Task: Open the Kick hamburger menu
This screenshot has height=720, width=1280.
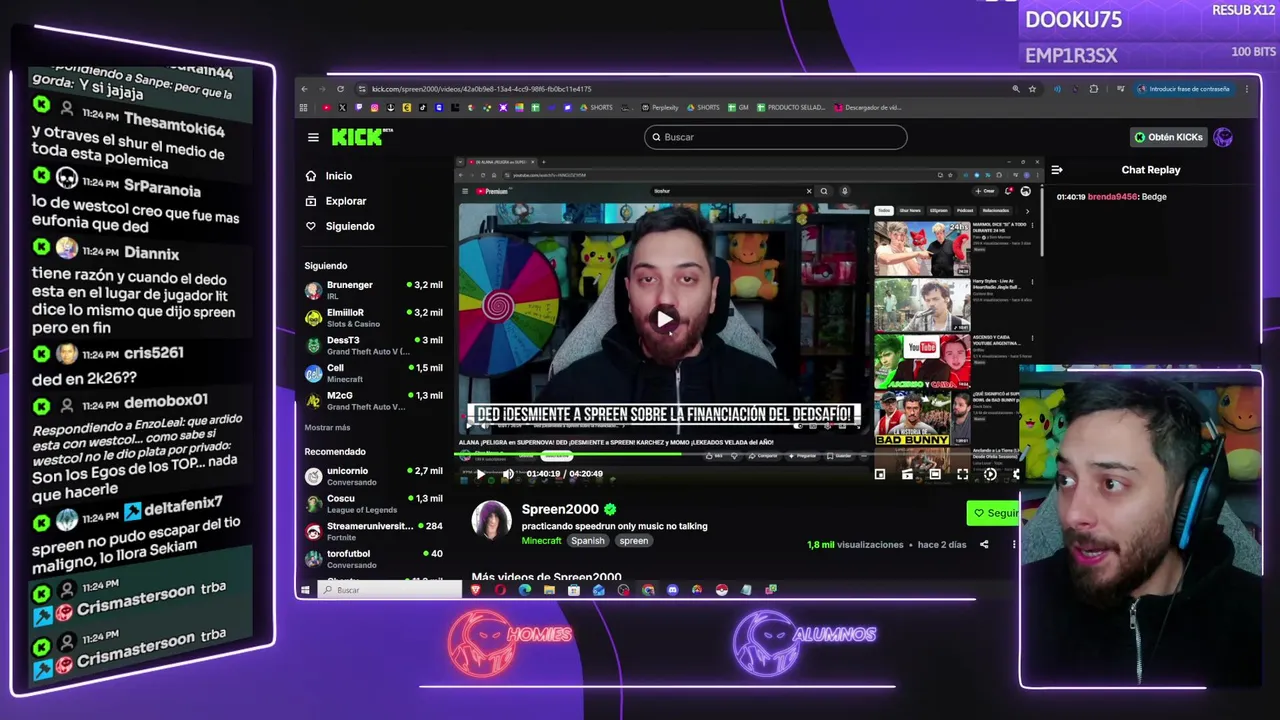Action: tap(313, 137)
